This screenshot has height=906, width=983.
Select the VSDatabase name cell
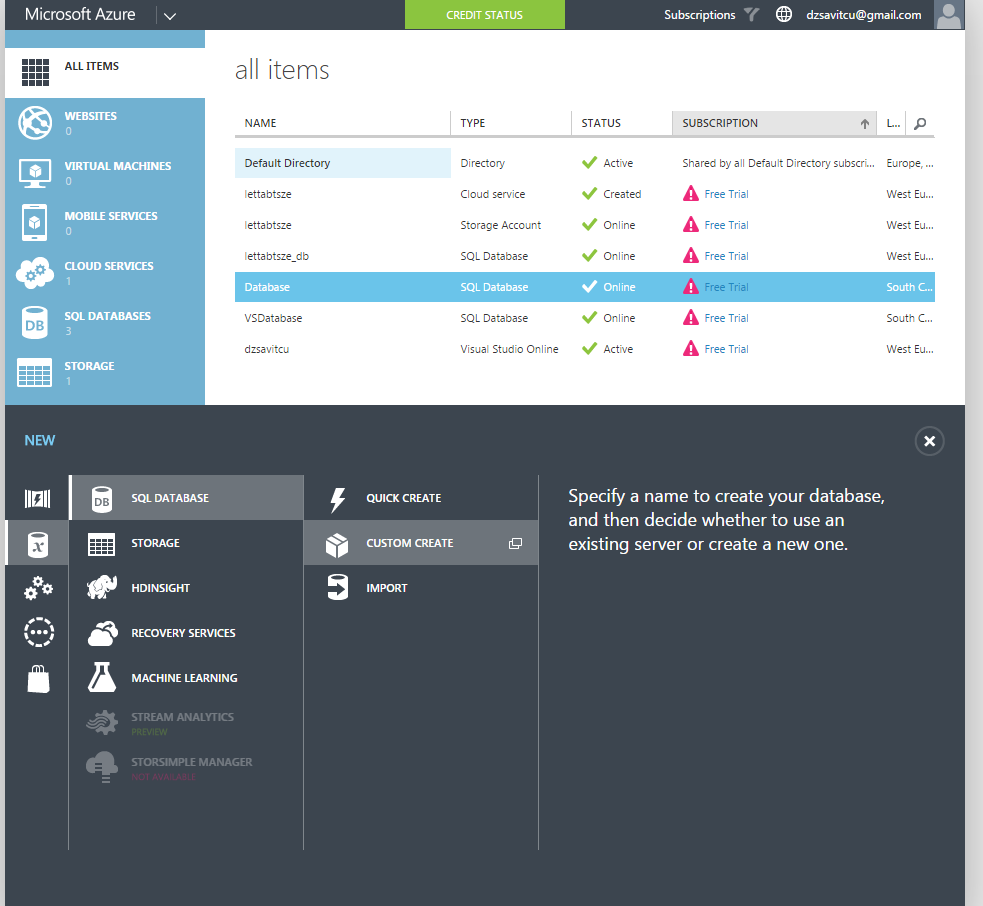(x=342, y=318)
